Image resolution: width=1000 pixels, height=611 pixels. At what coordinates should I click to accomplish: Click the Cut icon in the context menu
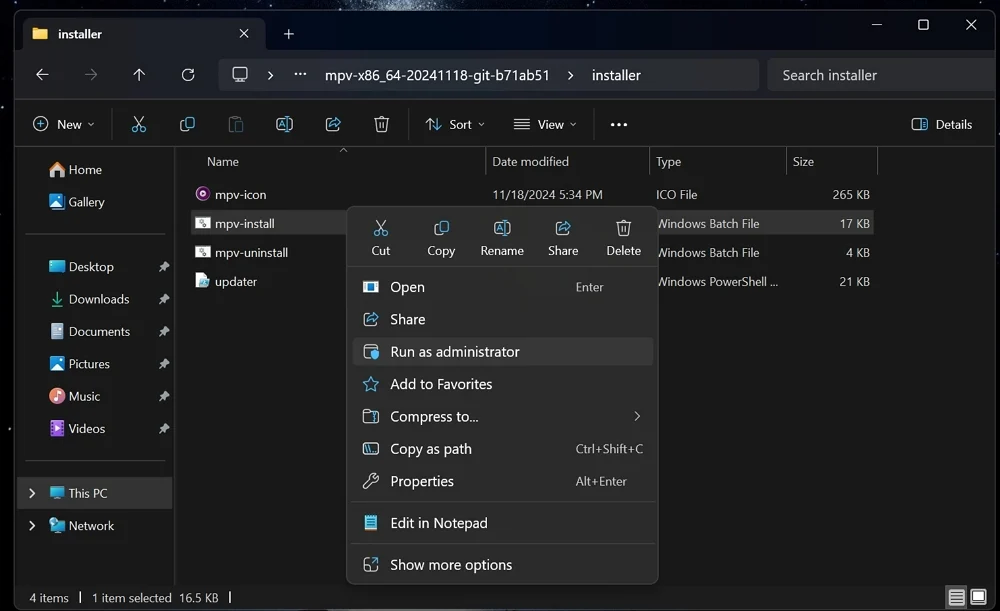click(x=381, y=228)
